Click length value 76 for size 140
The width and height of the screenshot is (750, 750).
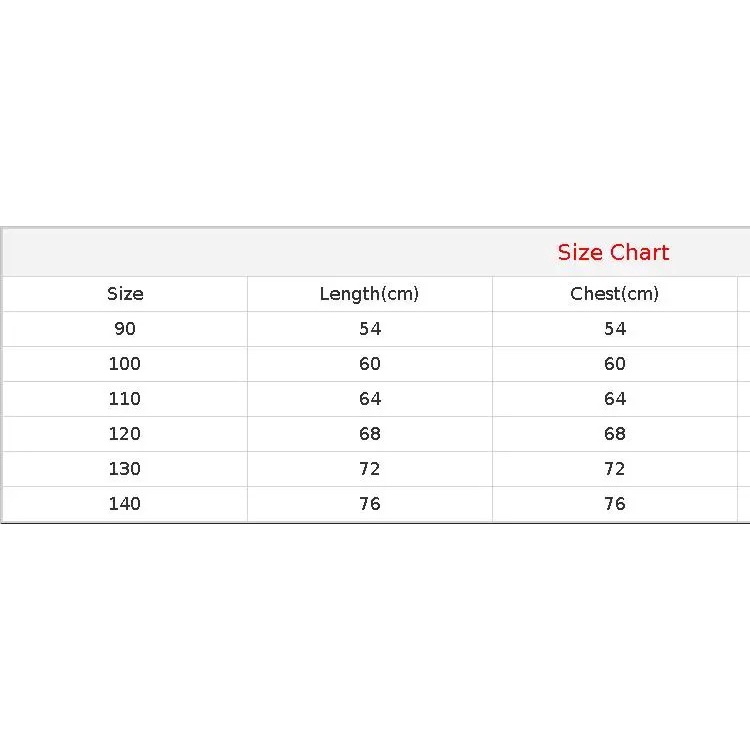pos(370,504)
